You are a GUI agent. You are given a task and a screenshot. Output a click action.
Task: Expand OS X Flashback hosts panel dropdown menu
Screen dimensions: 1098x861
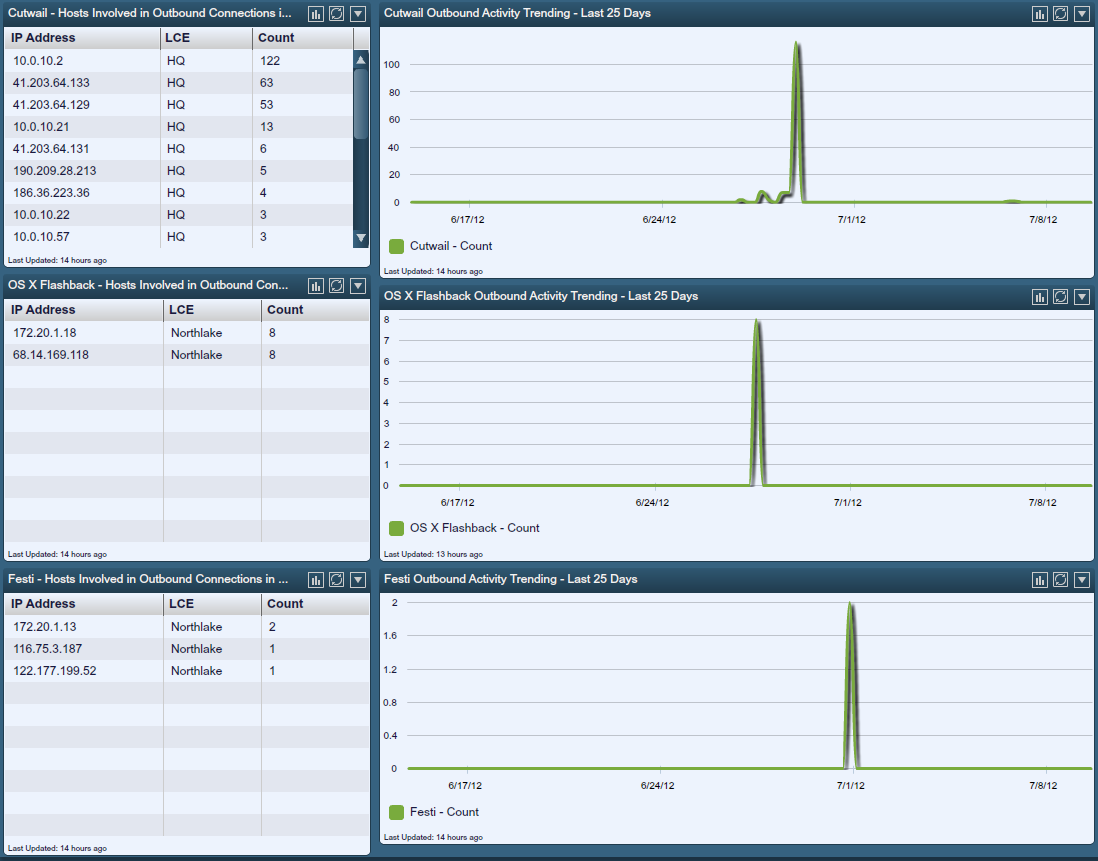[358, 286]
